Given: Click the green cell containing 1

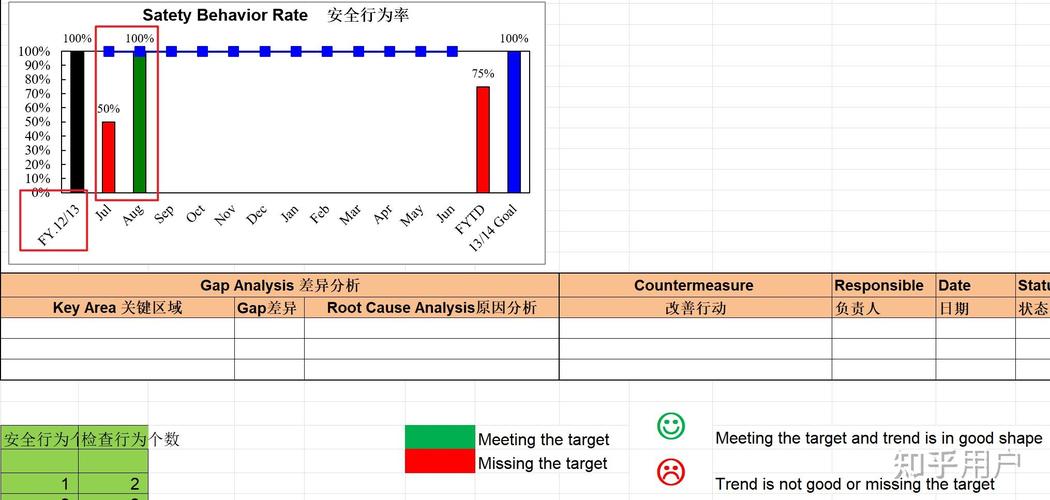Looking at the screenshot, I should pos(40,483).
